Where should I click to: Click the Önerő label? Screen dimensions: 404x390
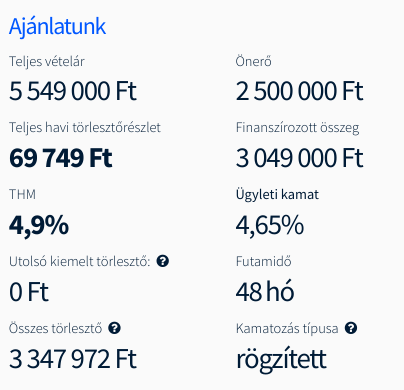(254, 61)
